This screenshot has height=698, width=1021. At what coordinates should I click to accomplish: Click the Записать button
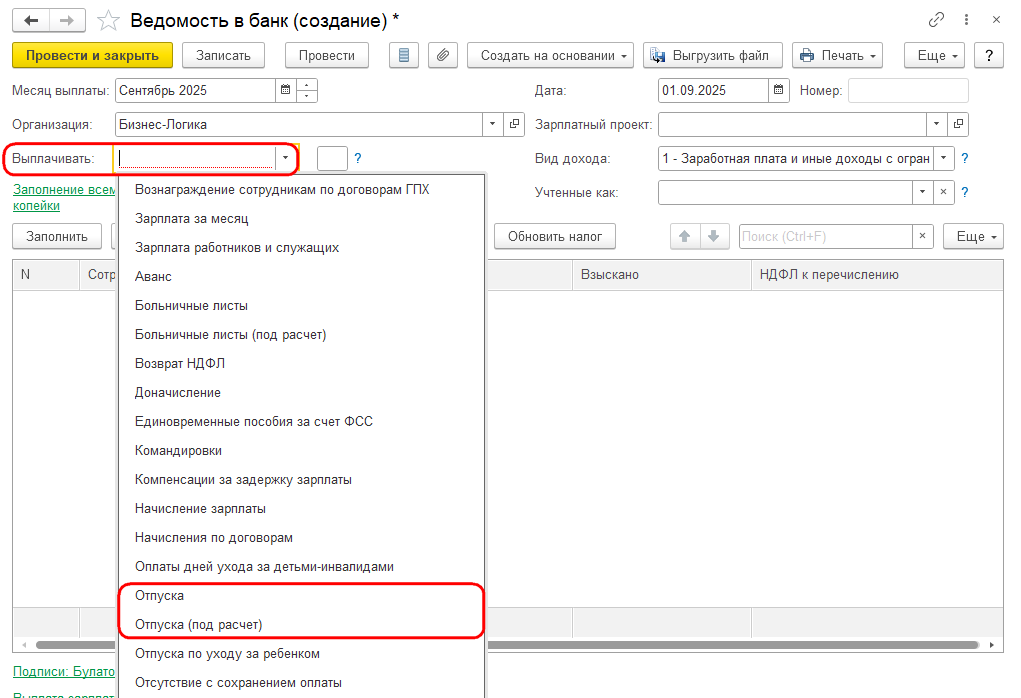click(223, 55)
